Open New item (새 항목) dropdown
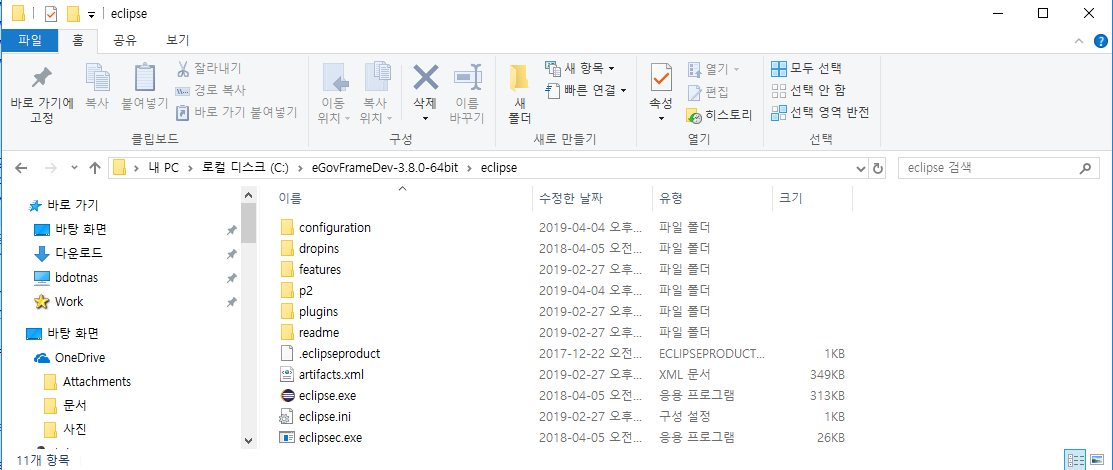The image size is (1113, 470). point(579,68)
